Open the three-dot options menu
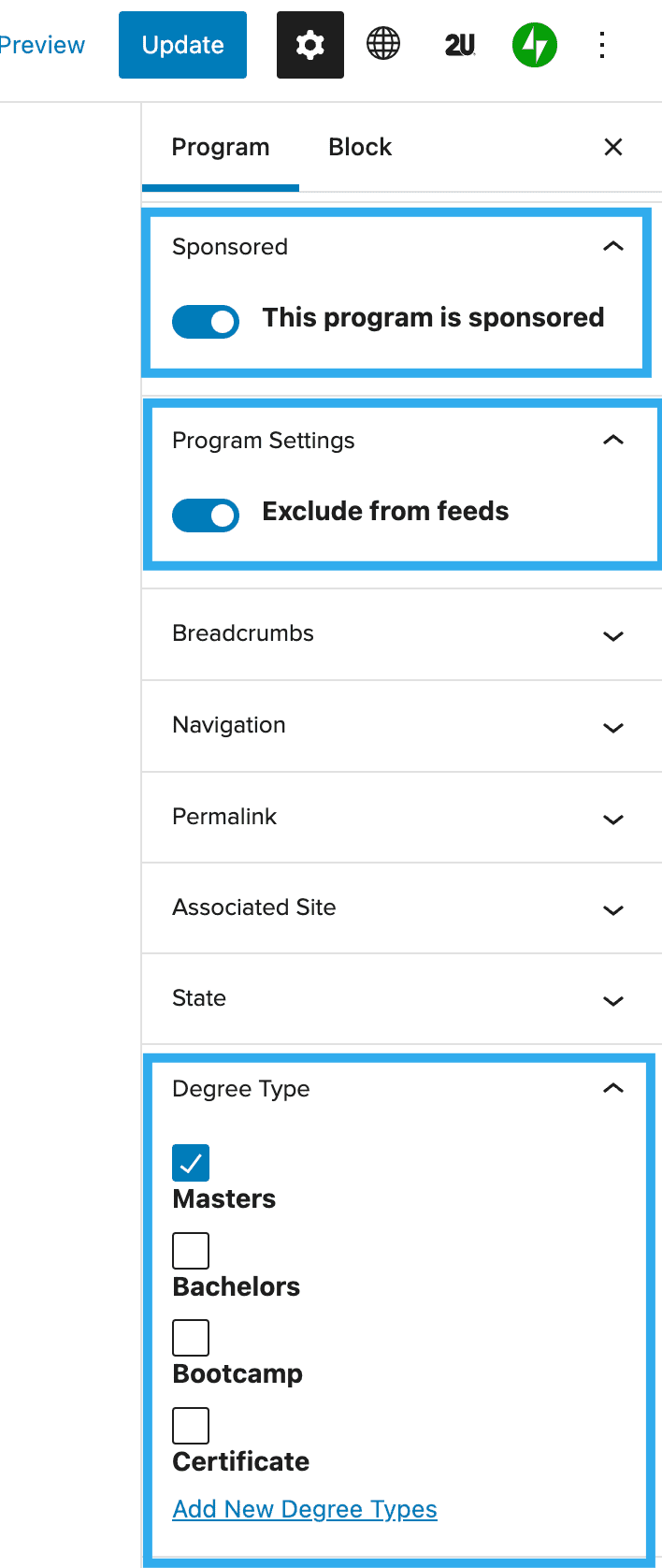 (x=603, y=45)
